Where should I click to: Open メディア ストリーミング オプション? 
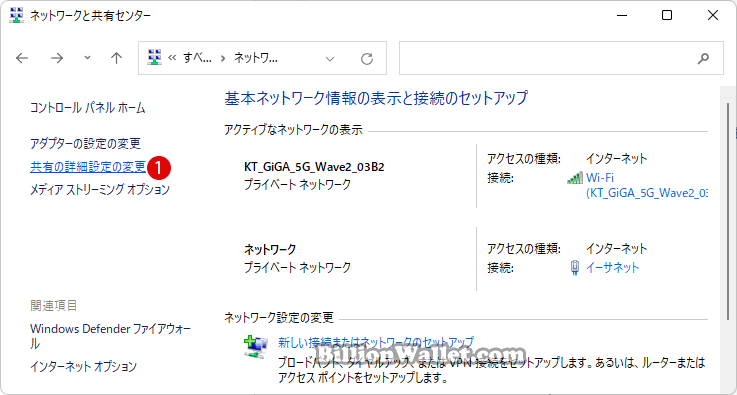pos(100,190)
